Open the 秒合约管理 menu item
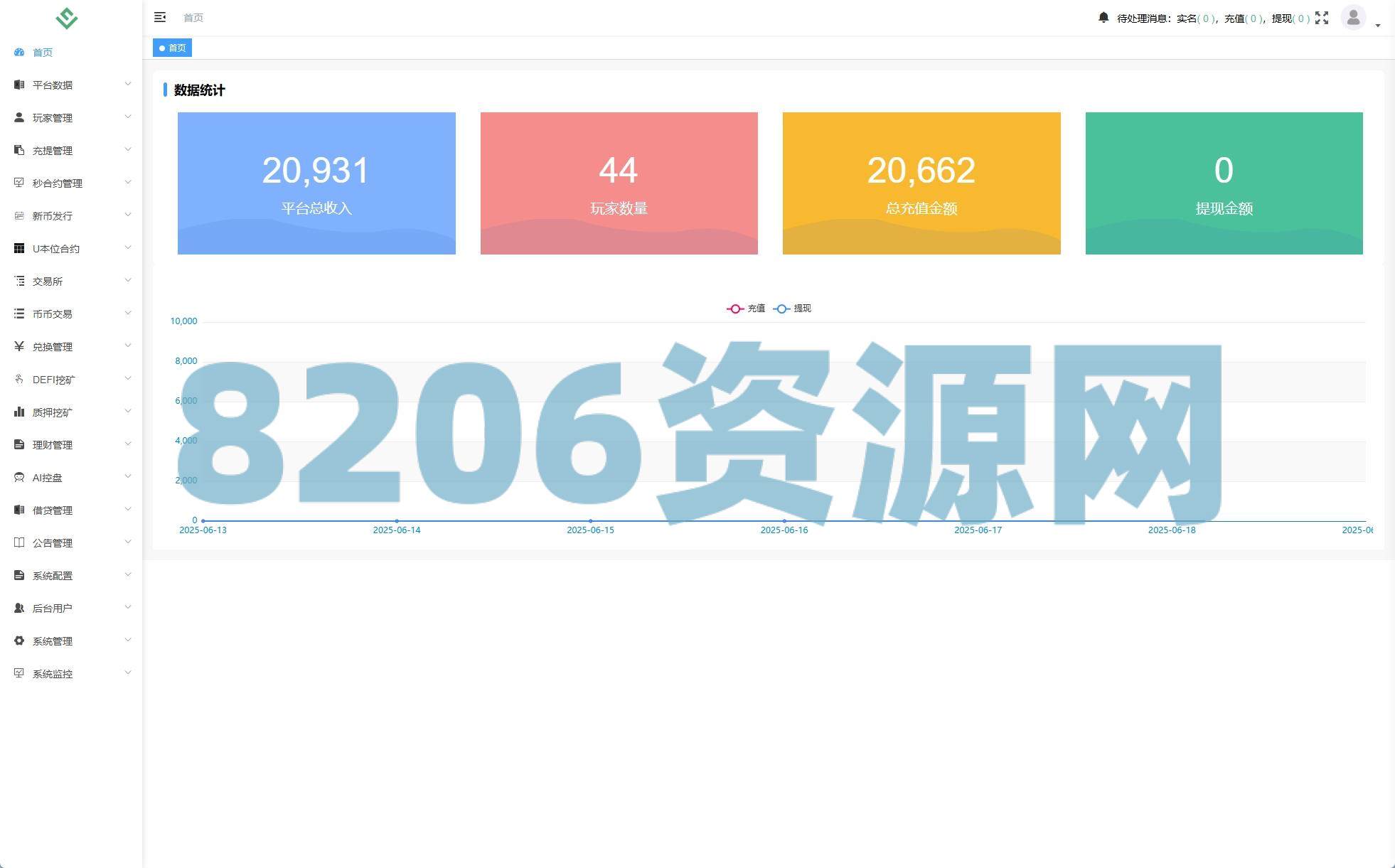The height and width of the screenshot is (868, 1395). pyautogui.click(x=57, y=183)
